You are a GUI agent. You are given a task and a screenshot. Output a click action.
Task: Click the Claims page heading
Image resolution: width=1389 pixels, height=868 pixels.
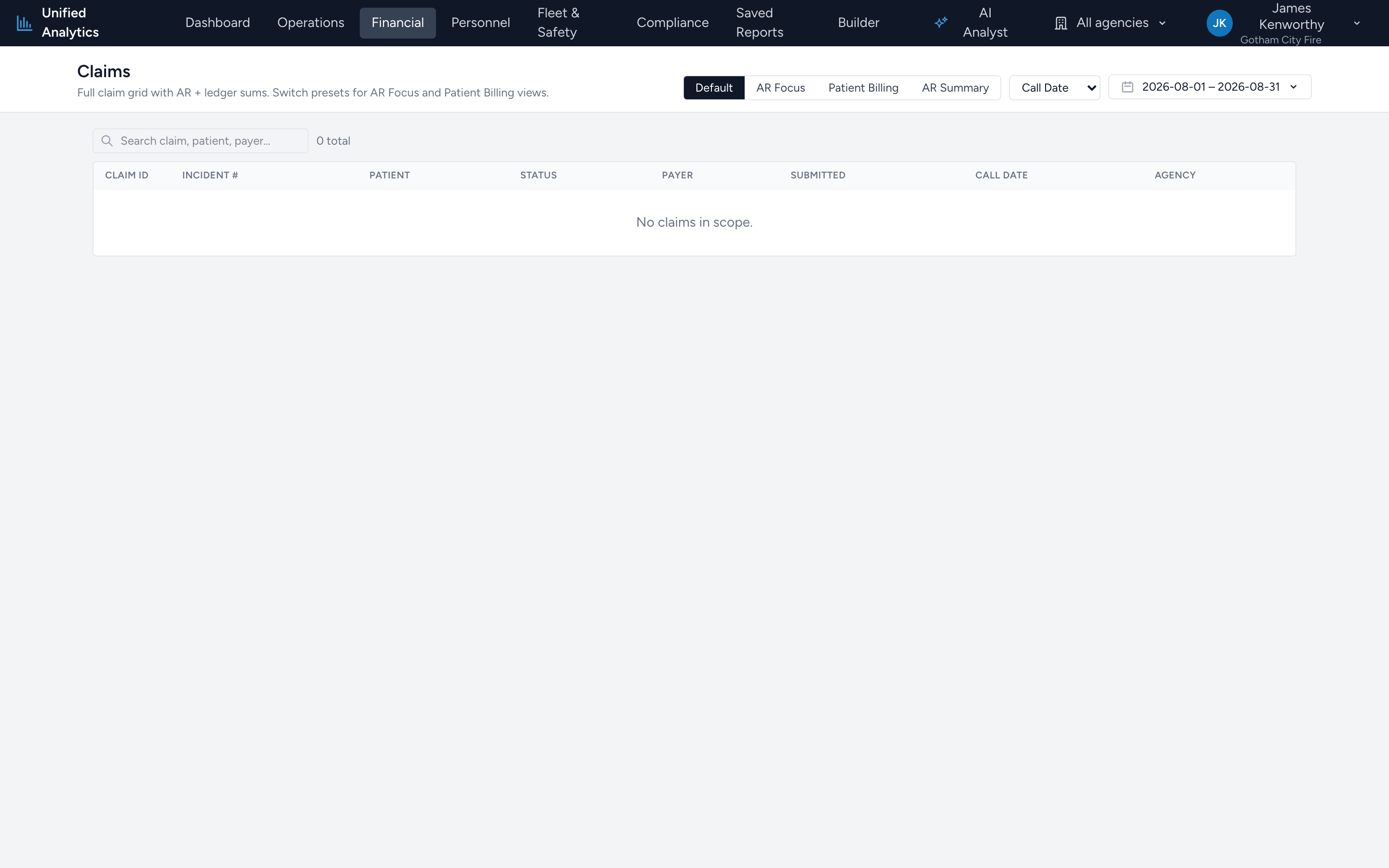click(x=103, y=71)
